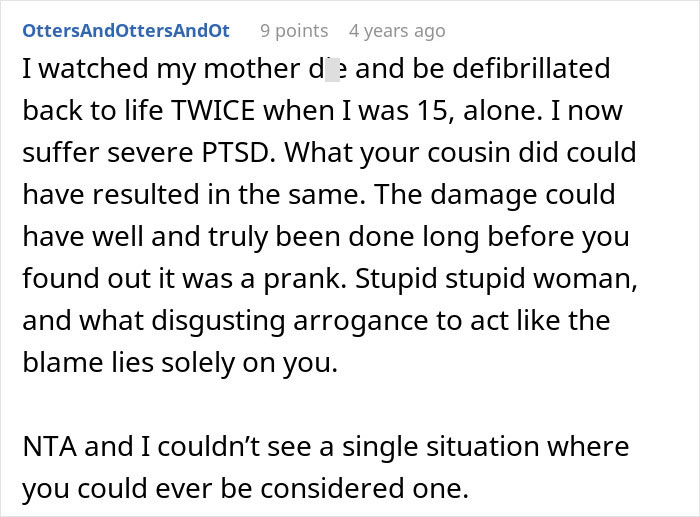Image resolution: width=700 pixels, height=517 pixels.
Task: Click the 9 points score
Action: click(293, 31)
